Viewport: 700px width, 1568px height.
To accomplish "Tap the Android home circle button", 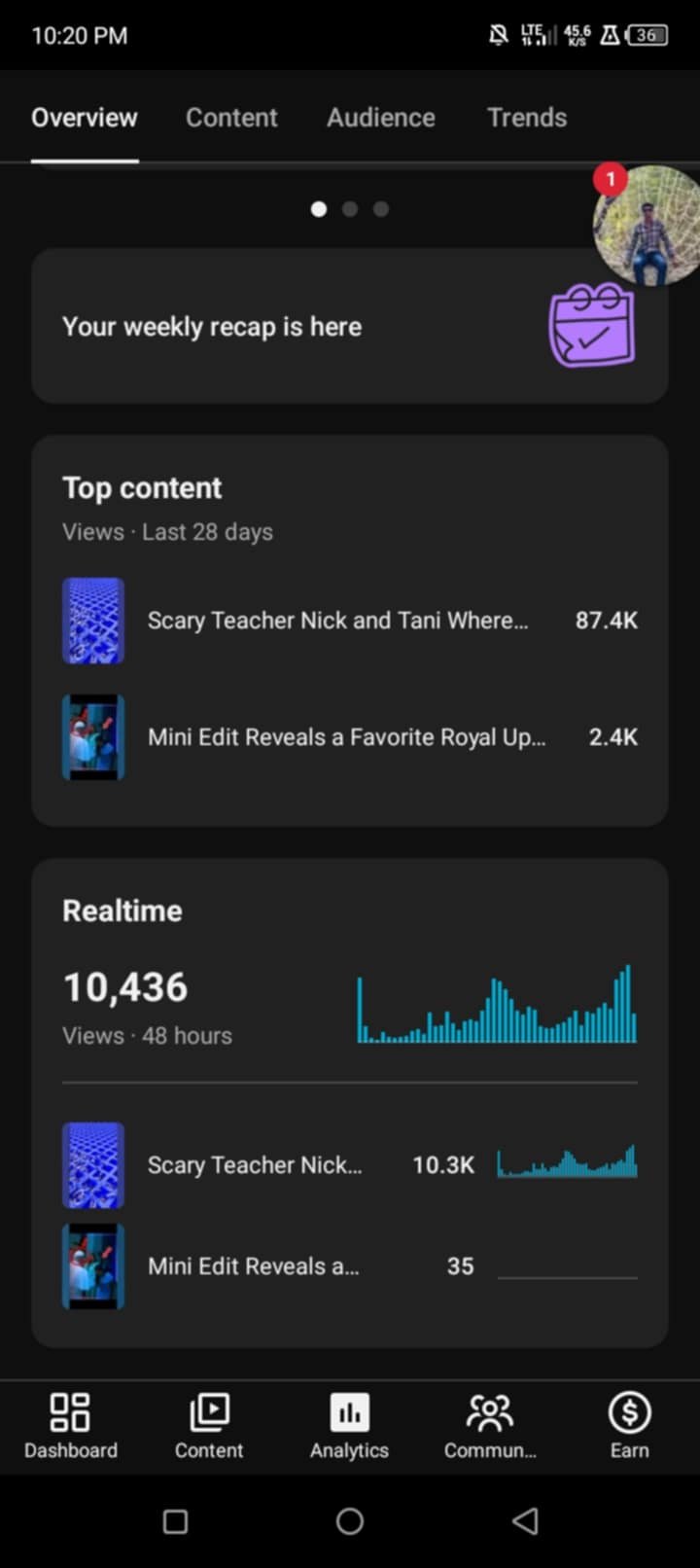I will click(350, 1520).
